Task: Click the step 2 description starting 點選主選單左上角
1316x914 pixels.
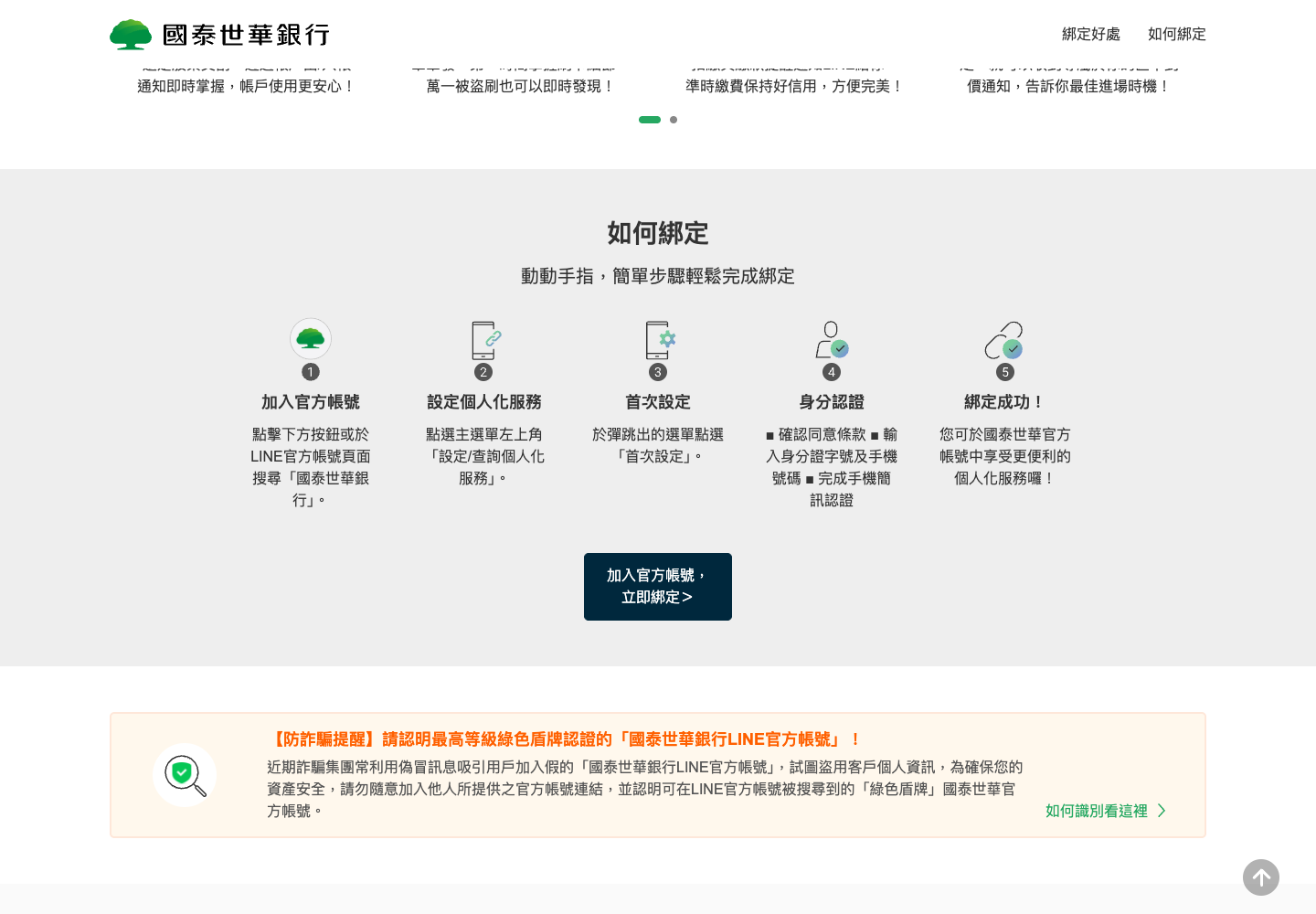Action: (x=484, y=456)
